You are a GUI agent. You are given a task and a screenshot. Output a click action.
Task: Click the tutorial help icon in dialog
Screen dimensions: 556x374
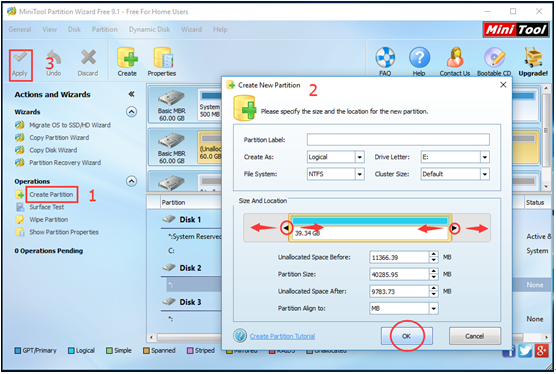click(x=240, y=336)
